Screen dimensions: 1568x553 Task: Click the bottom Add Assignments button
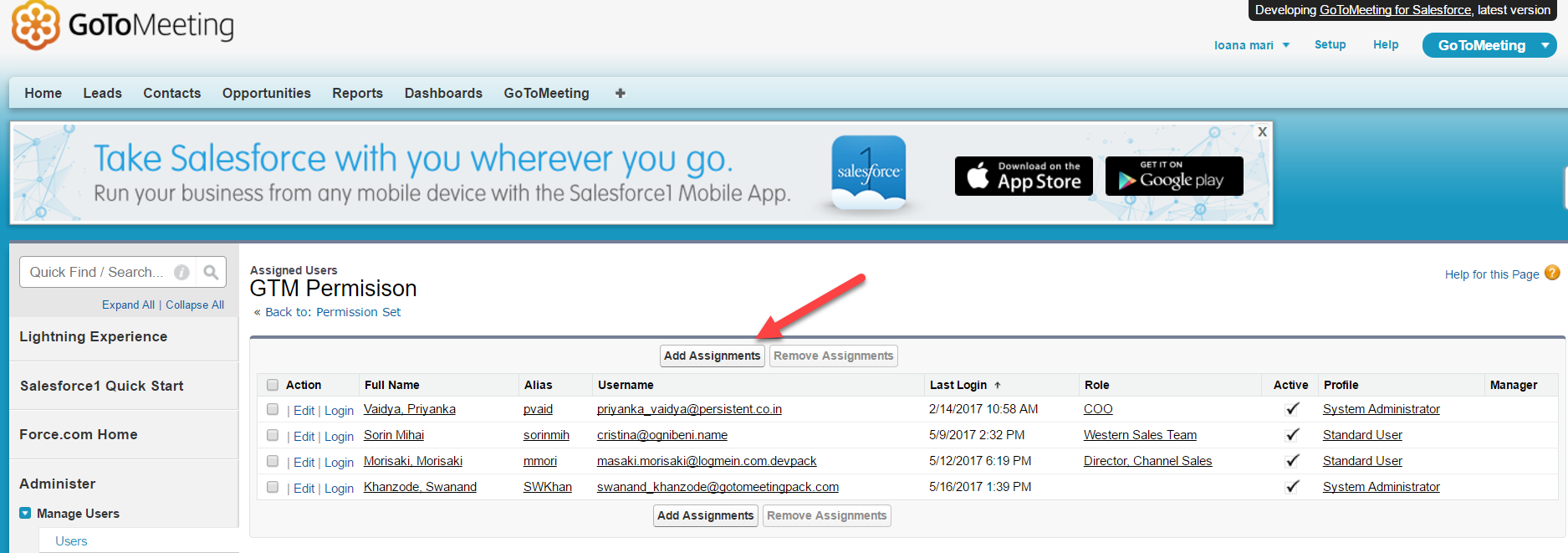point(706,515)
